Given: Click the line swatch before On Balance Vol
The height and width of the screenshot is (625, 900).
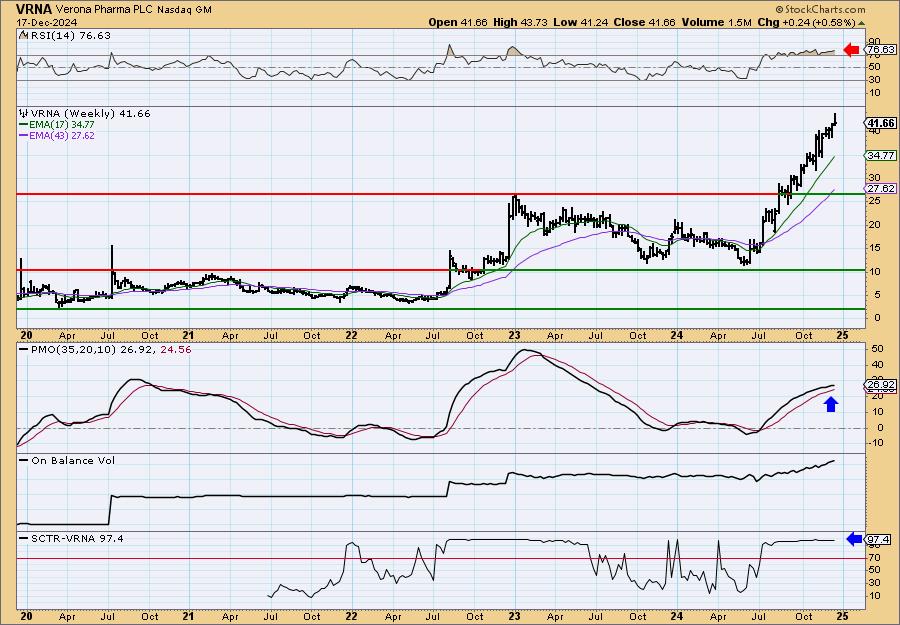Looking at the screenshot, I should pyautogui.click(x=24, y=460).
